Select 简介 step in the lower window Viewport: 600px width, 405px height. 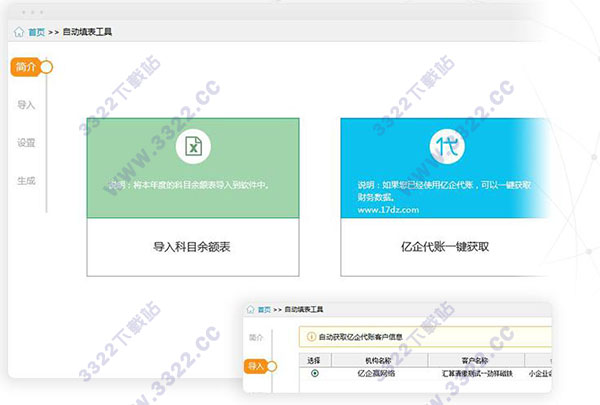pyautogui.click(x=256, y=337)
